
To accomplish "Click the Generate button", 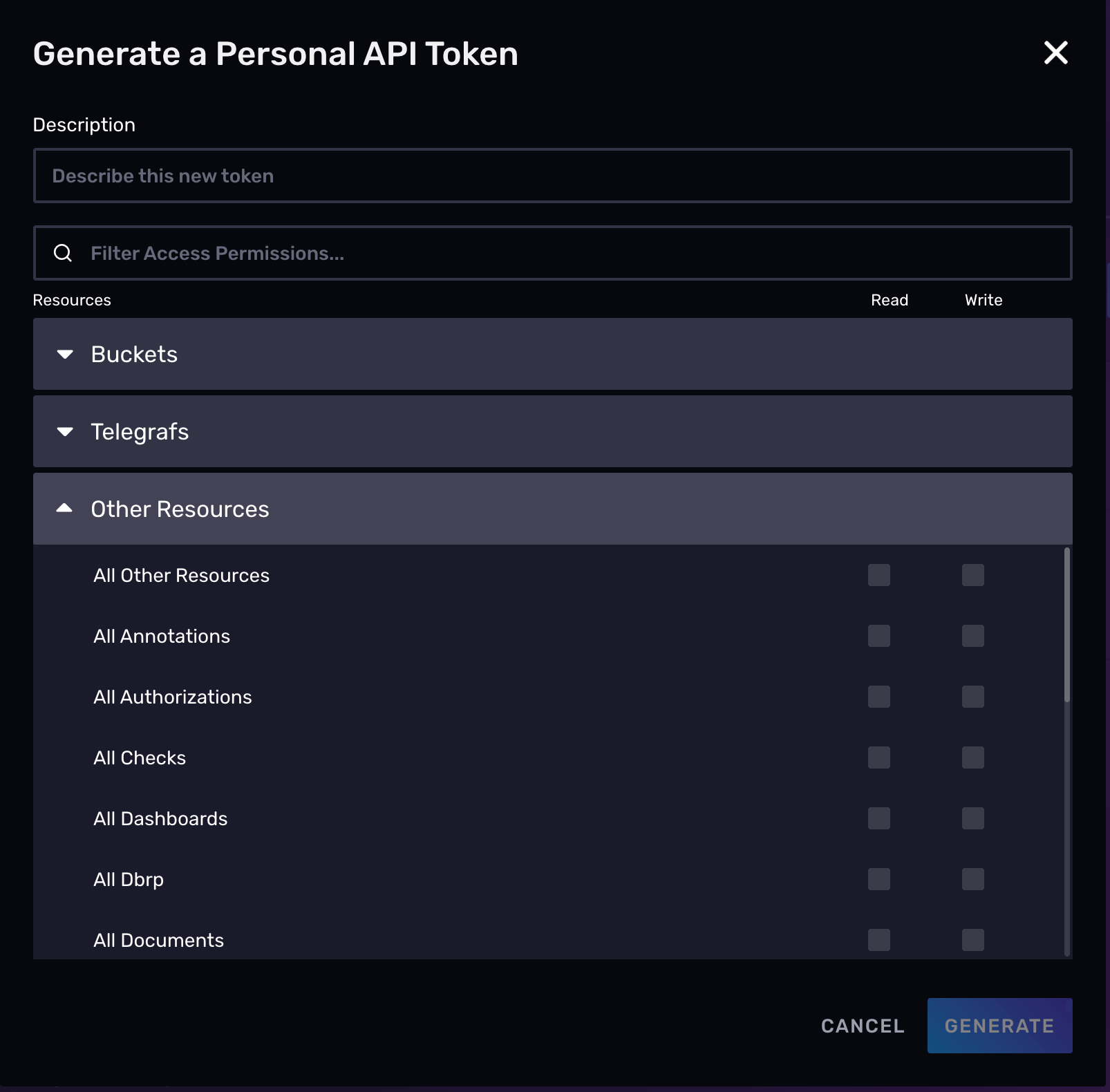I will [999, 1026].
